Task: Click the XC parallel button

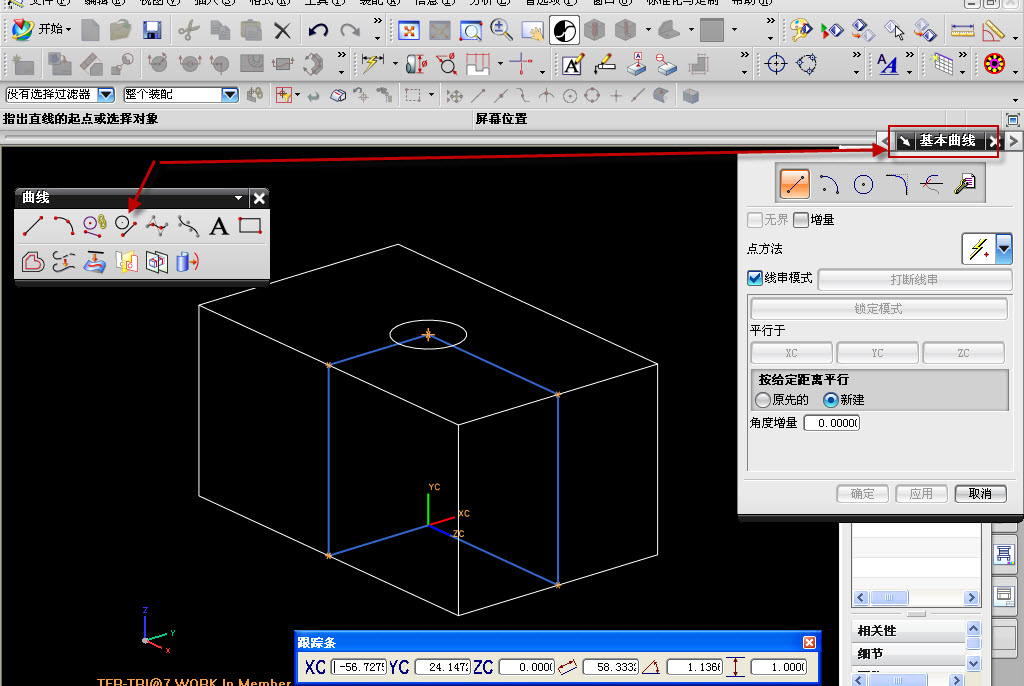Action: [x=792, y=353]
